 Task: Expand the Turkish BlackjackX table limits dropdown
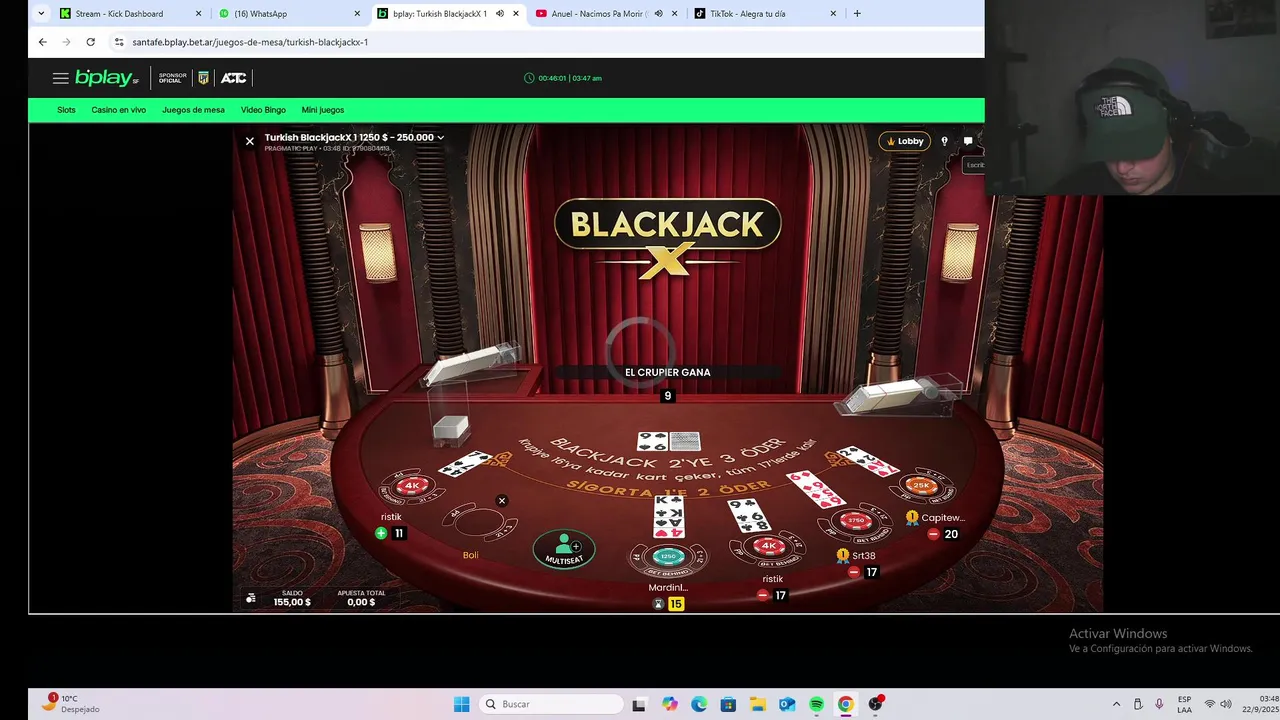point(440,138)
